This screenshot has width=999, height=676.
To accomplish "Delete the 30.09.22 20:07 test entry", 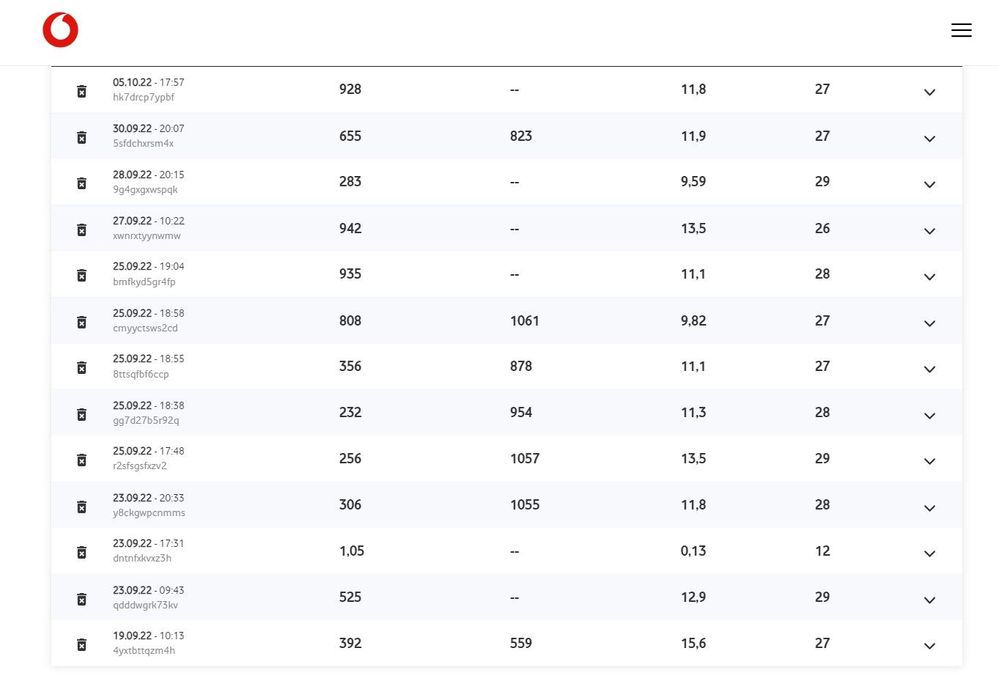I will [x=82, y=137].
